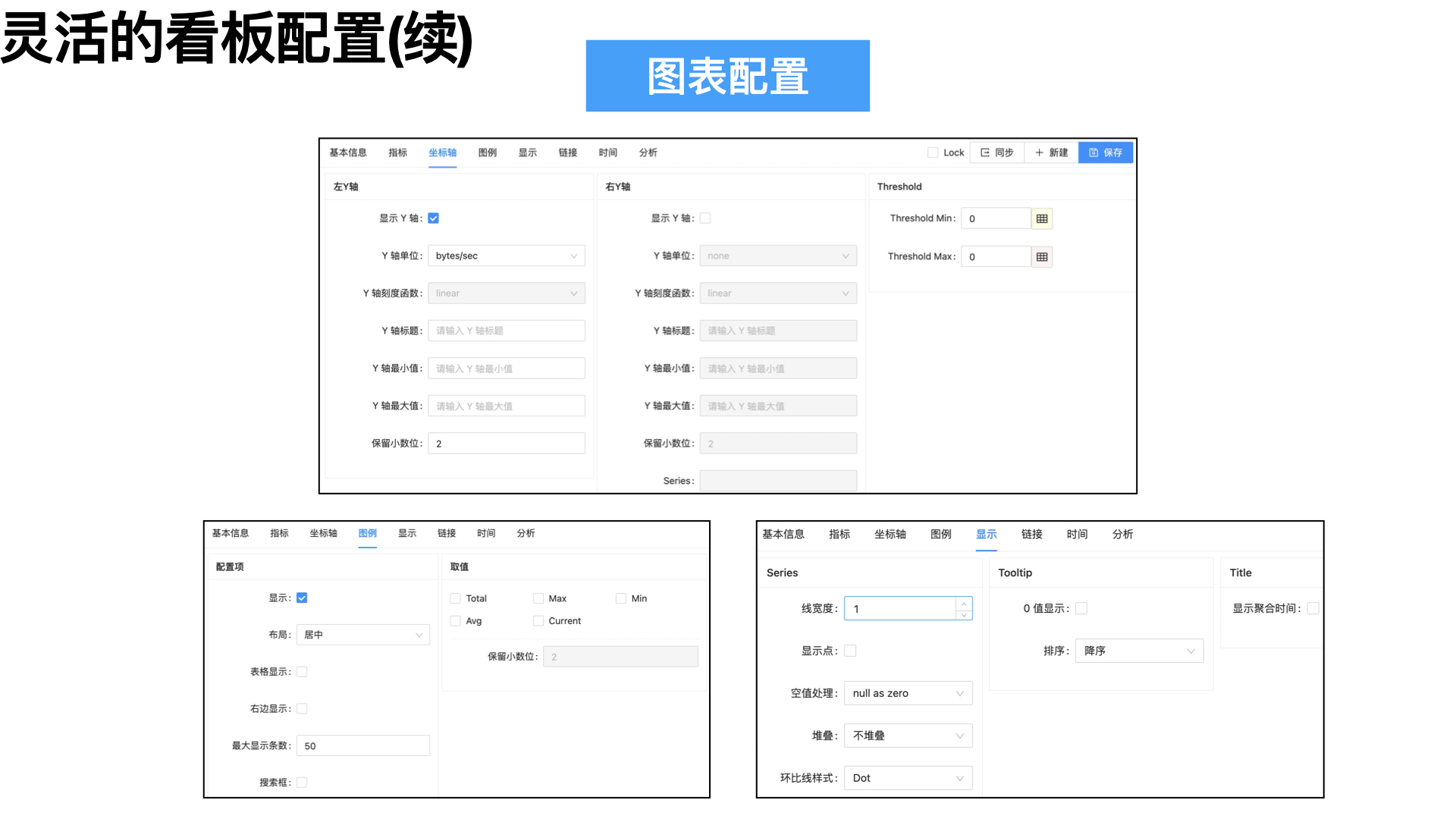Click the 图例 tab in top panel
Viewport: 1456px width, 819px height.
(488, 152)
